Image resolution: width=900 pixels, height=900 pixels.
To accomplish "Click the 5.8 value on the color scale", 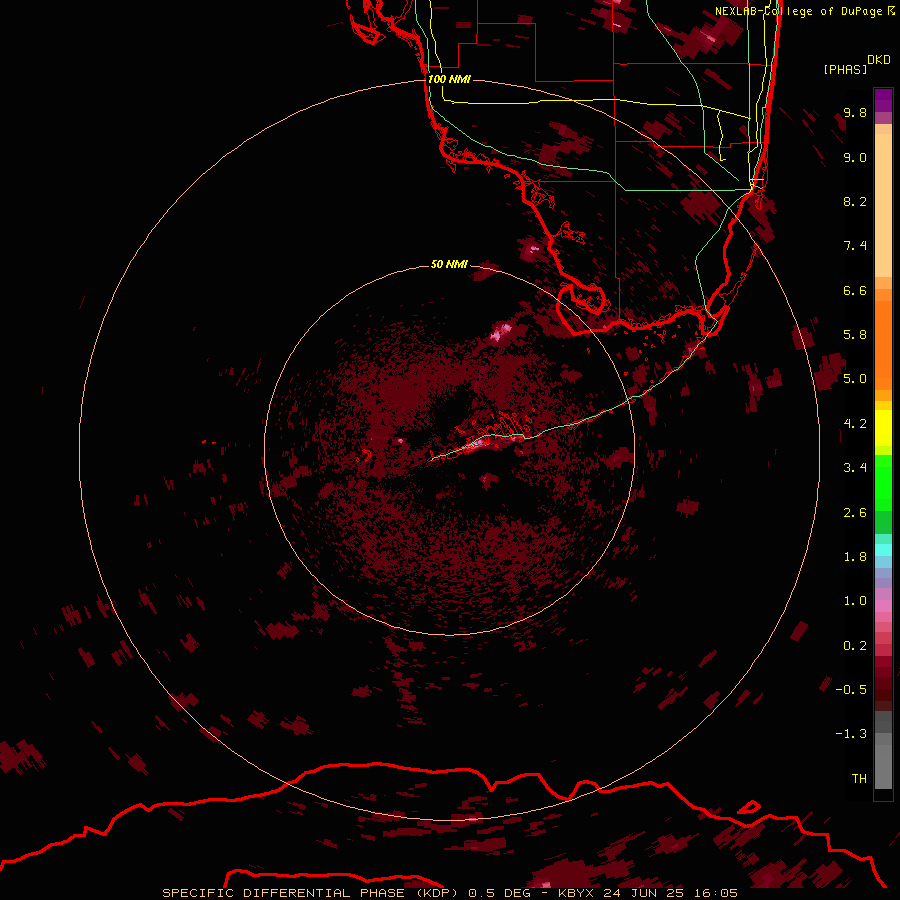I will 855,335.
